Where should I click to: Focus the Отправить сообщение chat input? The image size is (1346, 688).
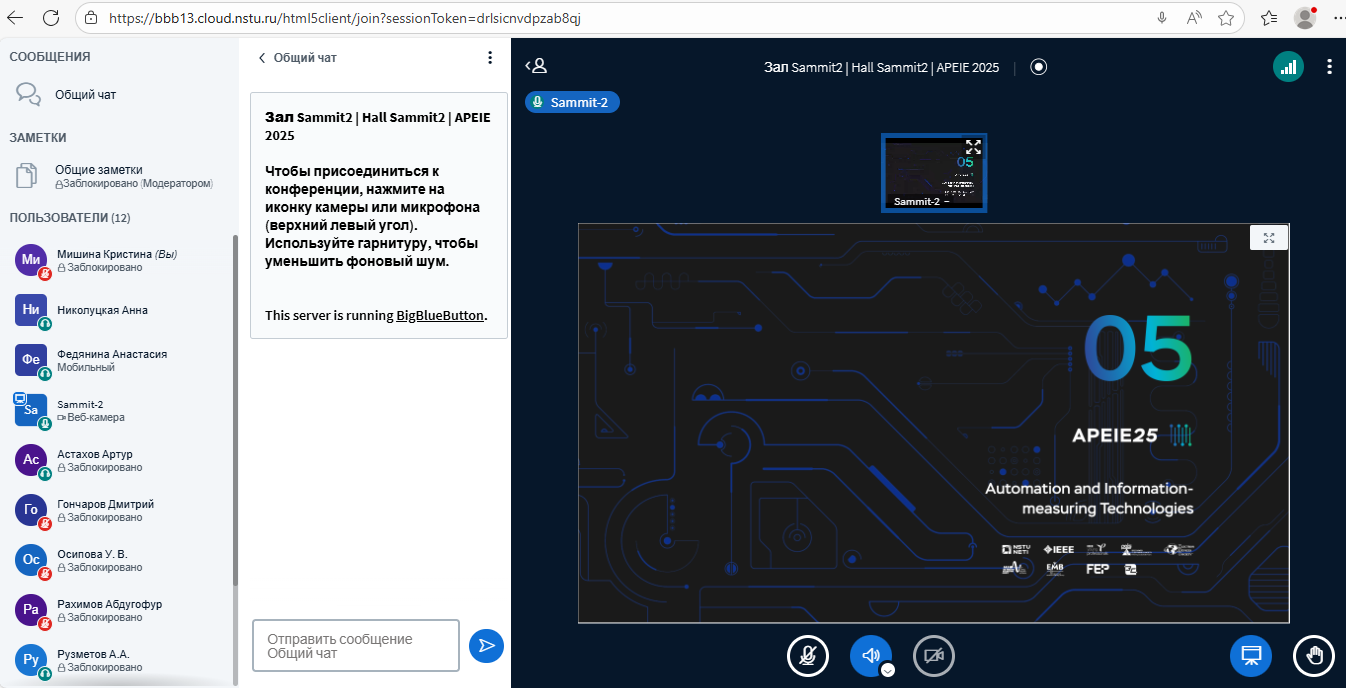pos(355,646)
